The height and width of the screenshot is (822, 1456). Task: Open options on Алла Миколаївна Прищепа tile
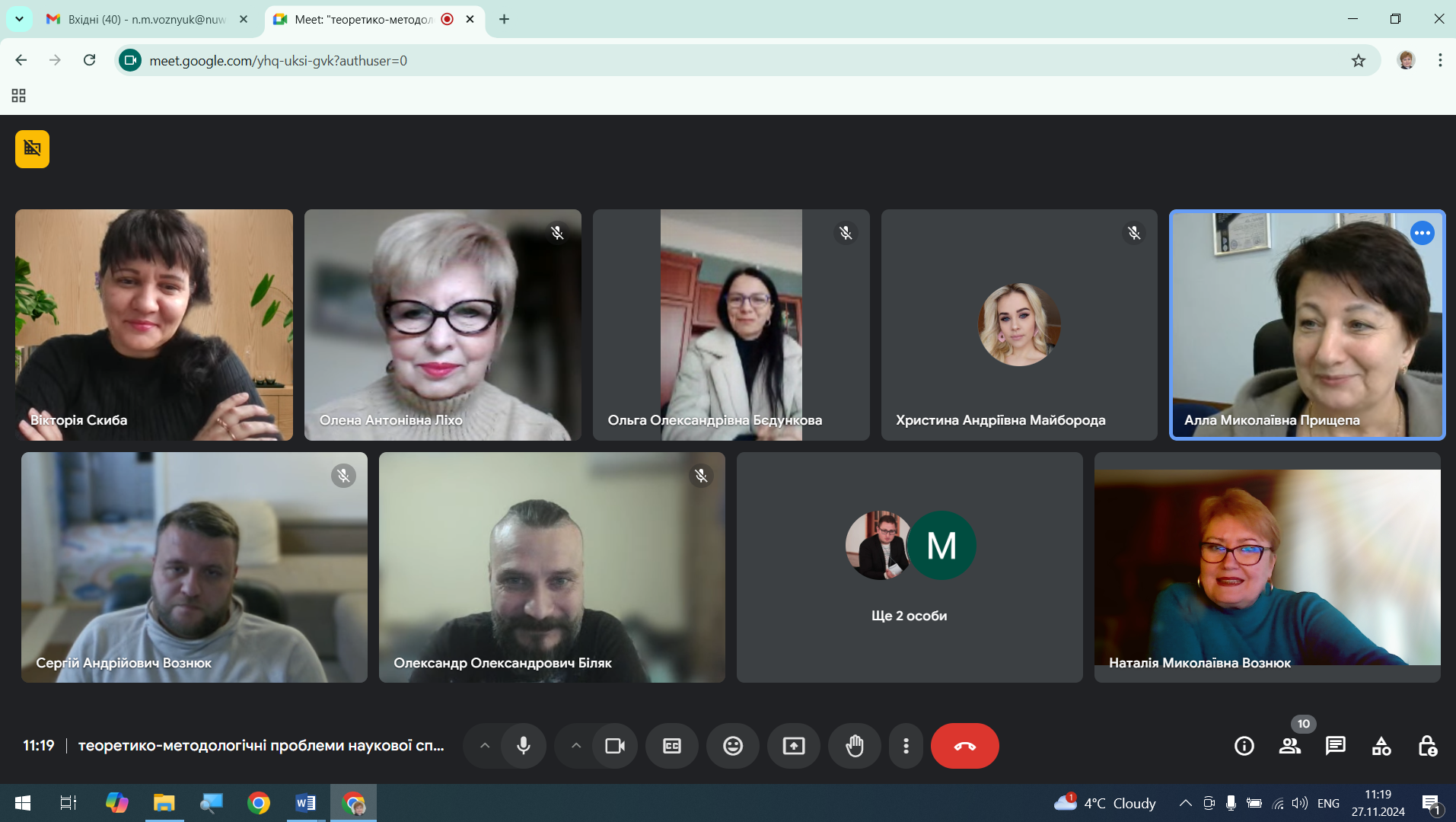(1422, 233)
